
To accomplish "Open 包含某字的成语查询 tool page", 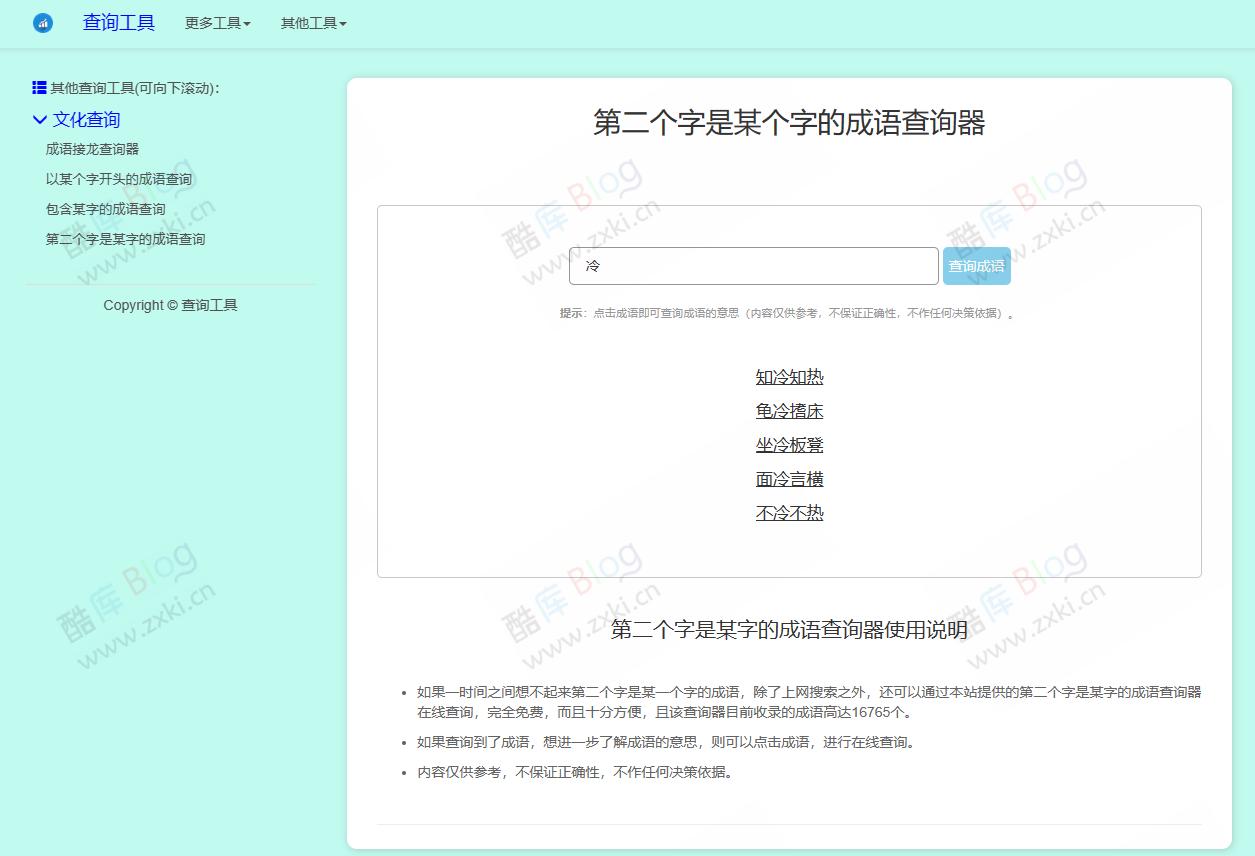I will click(x=104, y=208).
